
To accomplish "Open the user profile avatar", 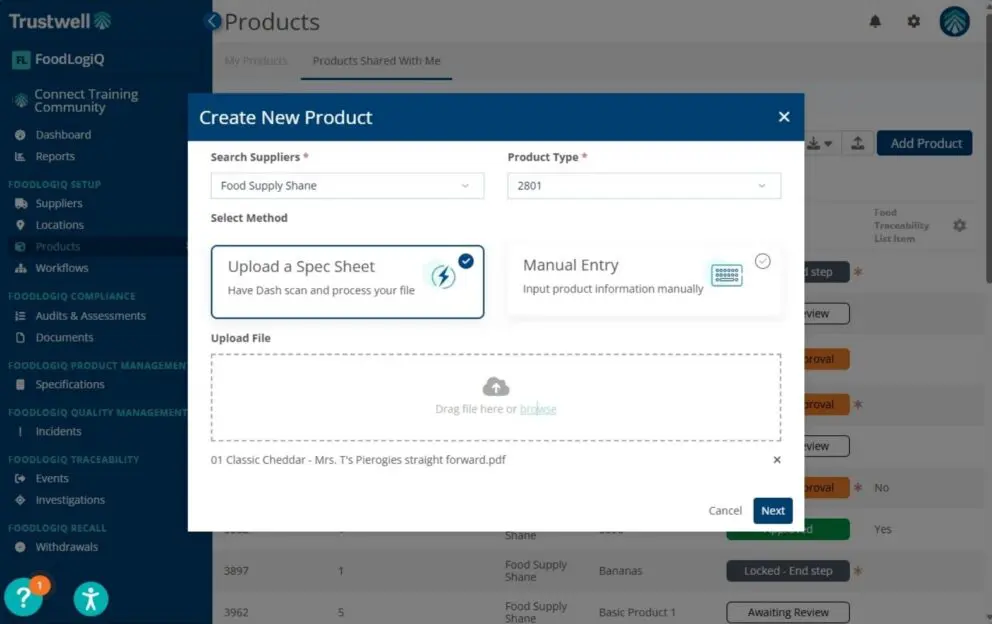I will pyautogui.click(x=954, y=22).
